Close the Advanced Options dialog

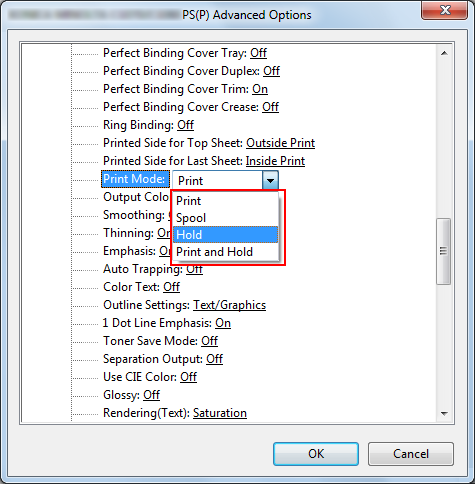pyautogui.click(x=445, y=10)
